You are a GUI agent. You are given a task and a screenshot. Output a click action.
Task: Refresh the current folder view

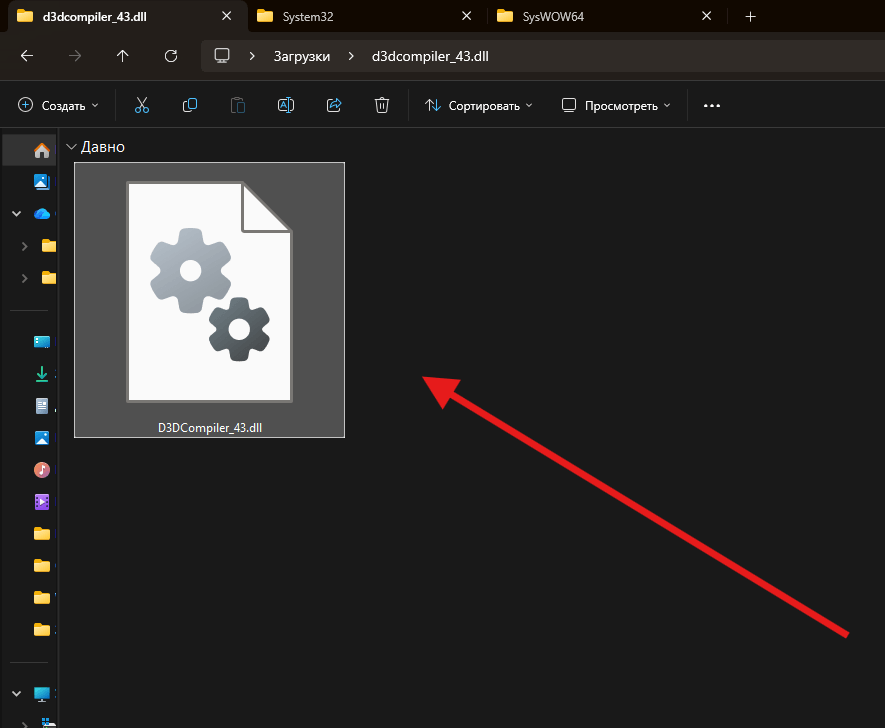coord(171,56)
